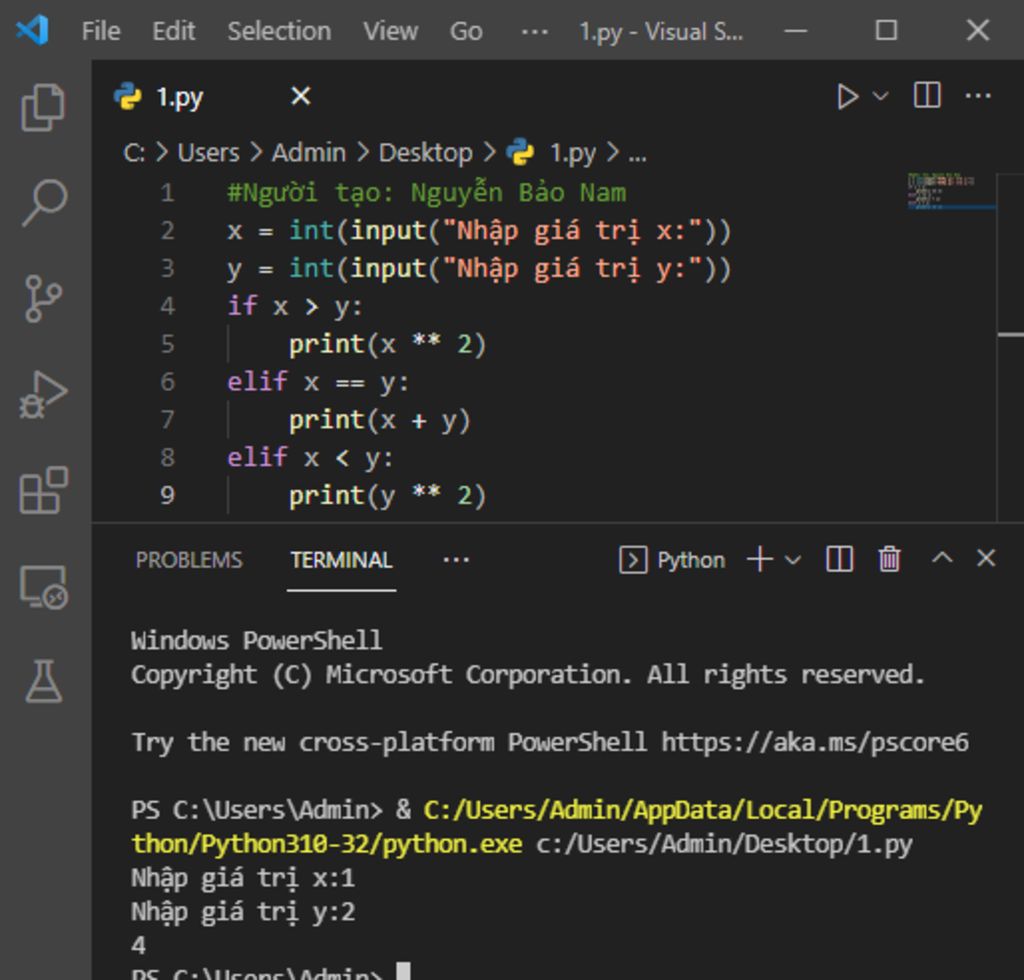This screenshot has width=1024, height=980.
Task: Run the Python file with play button
Action: [847, 97]
